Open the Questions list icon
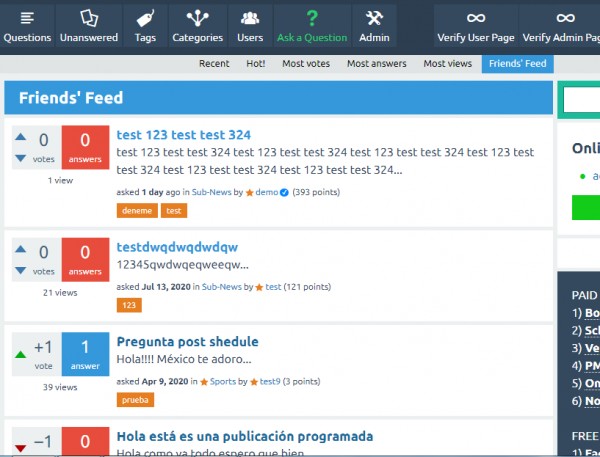The image size is (600, 457). [x=27, y=18]
